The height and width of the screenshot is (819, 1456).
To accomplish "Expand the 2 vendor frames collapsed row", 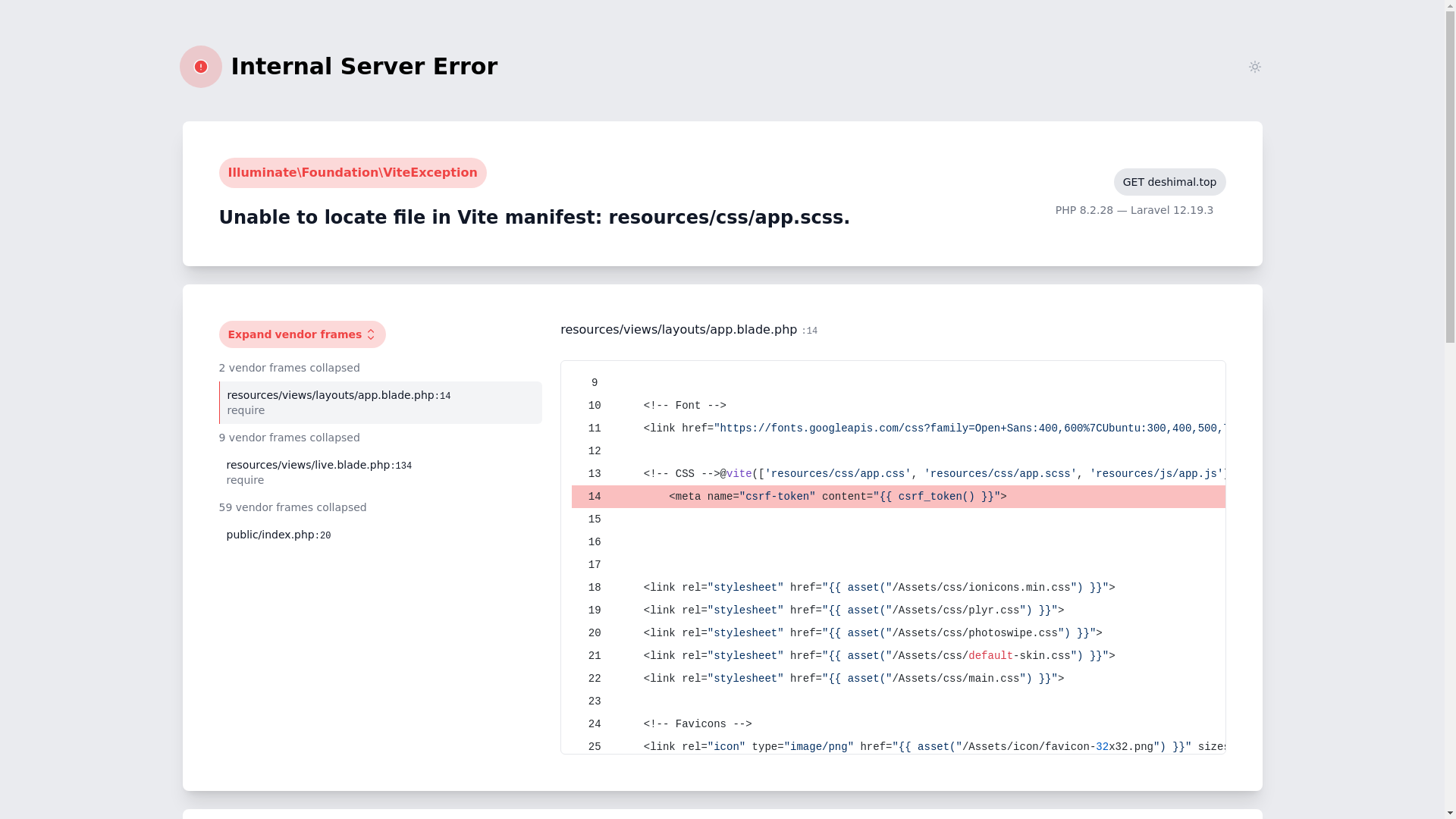I will coord(289,368).
